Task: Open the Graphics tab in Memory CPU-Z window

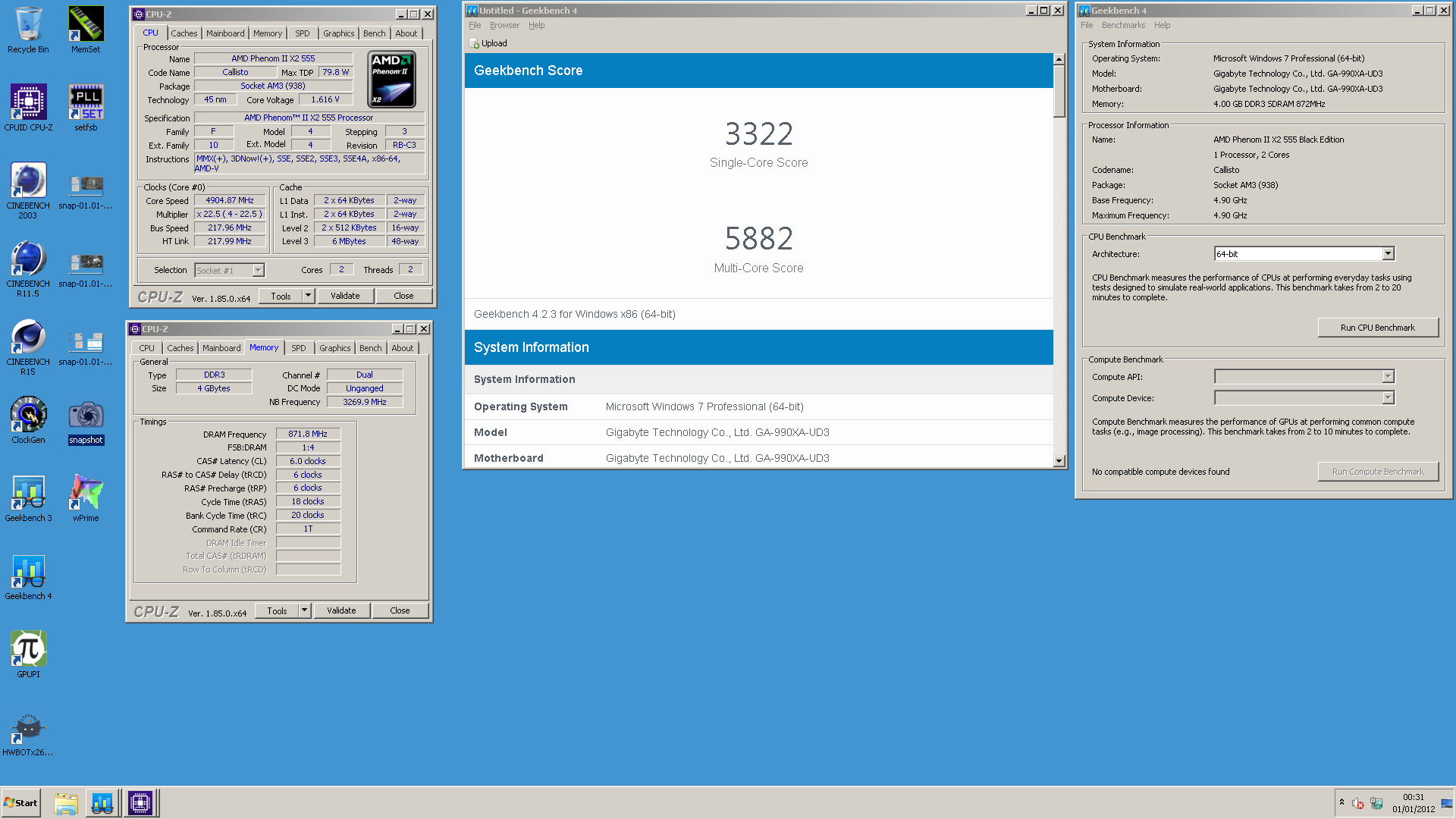Action: pos(335,348)
